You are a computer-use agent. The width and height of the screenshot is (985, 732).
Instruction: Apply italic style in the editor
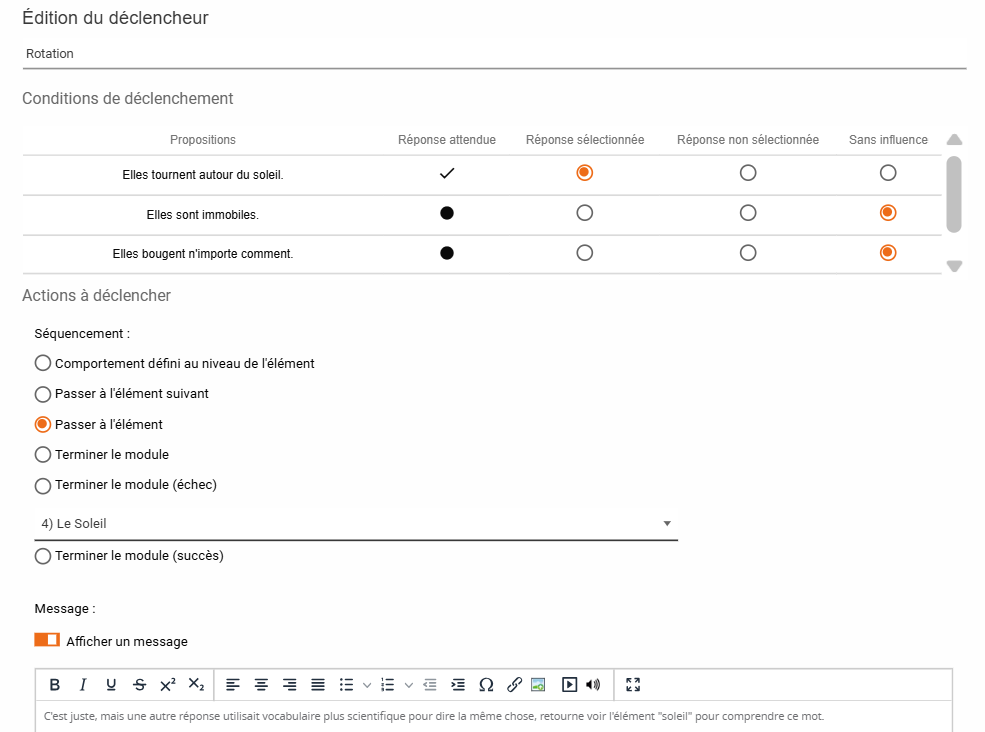coord(83,685)
